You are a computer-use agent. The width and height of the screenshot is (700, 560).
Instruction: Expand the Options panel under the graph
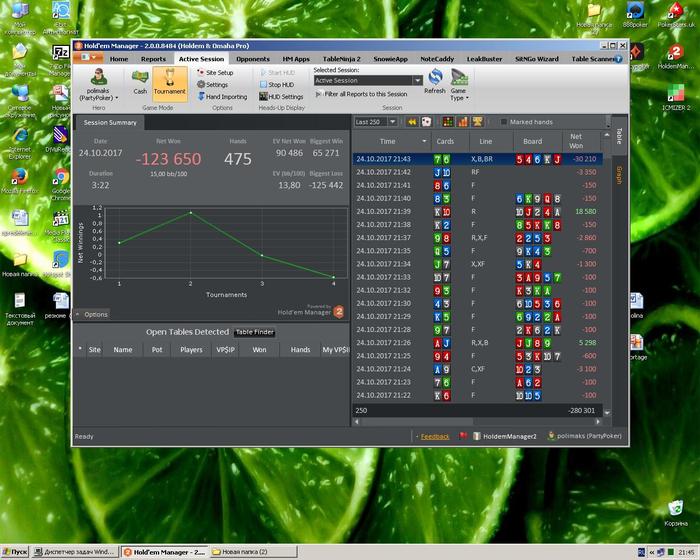92,314
